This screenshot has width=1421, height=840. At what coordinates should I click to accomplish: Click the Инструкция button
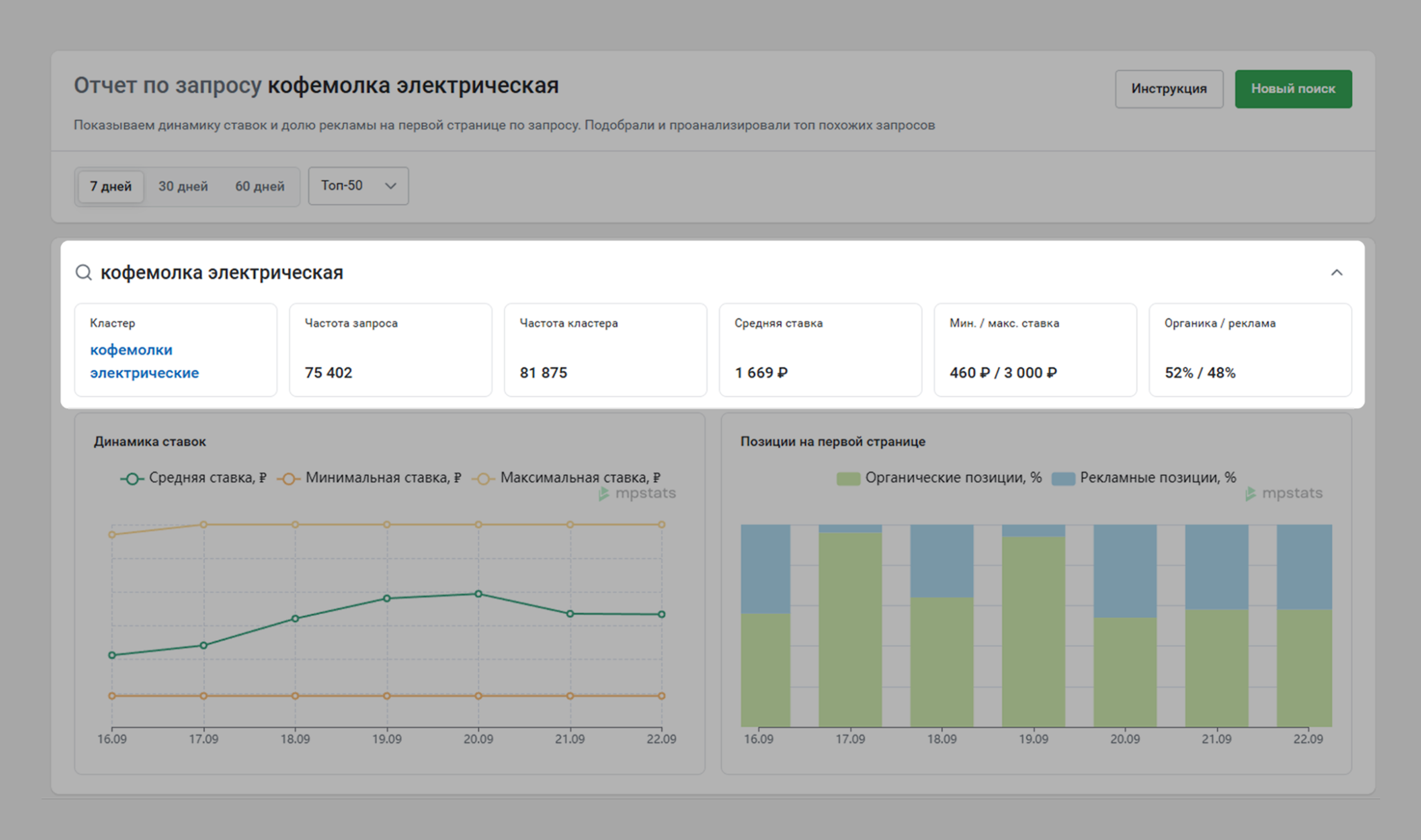(x=1169, y=89)
